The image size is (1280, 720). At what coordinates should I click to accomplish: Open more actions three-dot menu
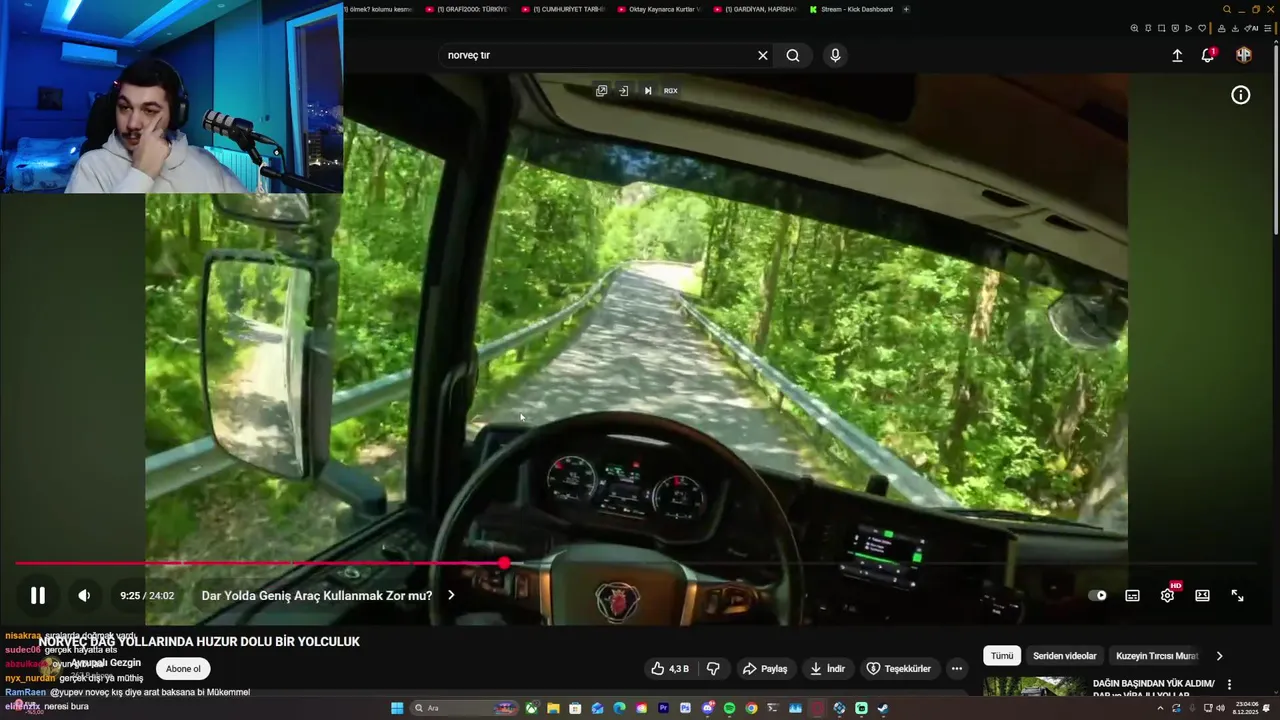957,669
